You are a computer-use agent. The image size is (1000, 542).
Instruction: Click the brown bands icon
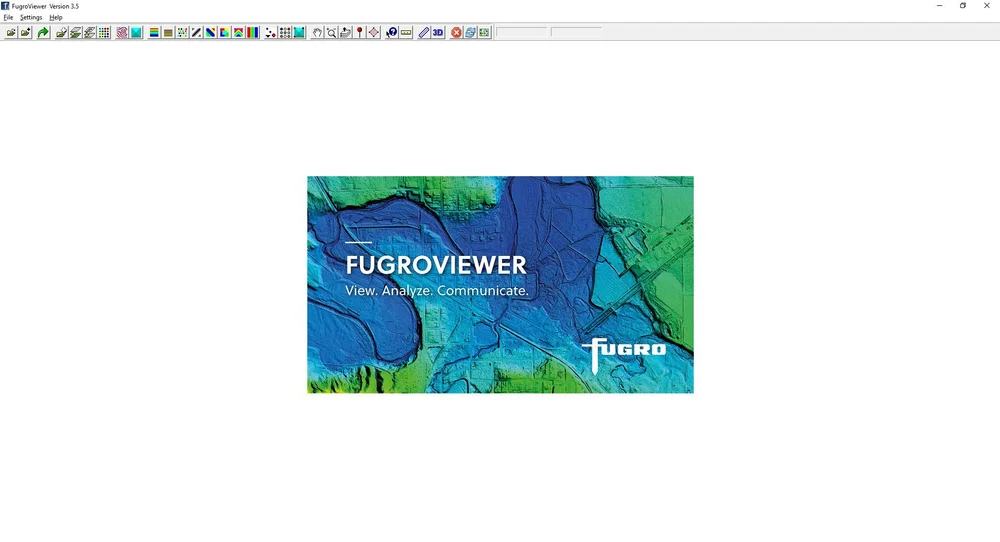(168, 33)
